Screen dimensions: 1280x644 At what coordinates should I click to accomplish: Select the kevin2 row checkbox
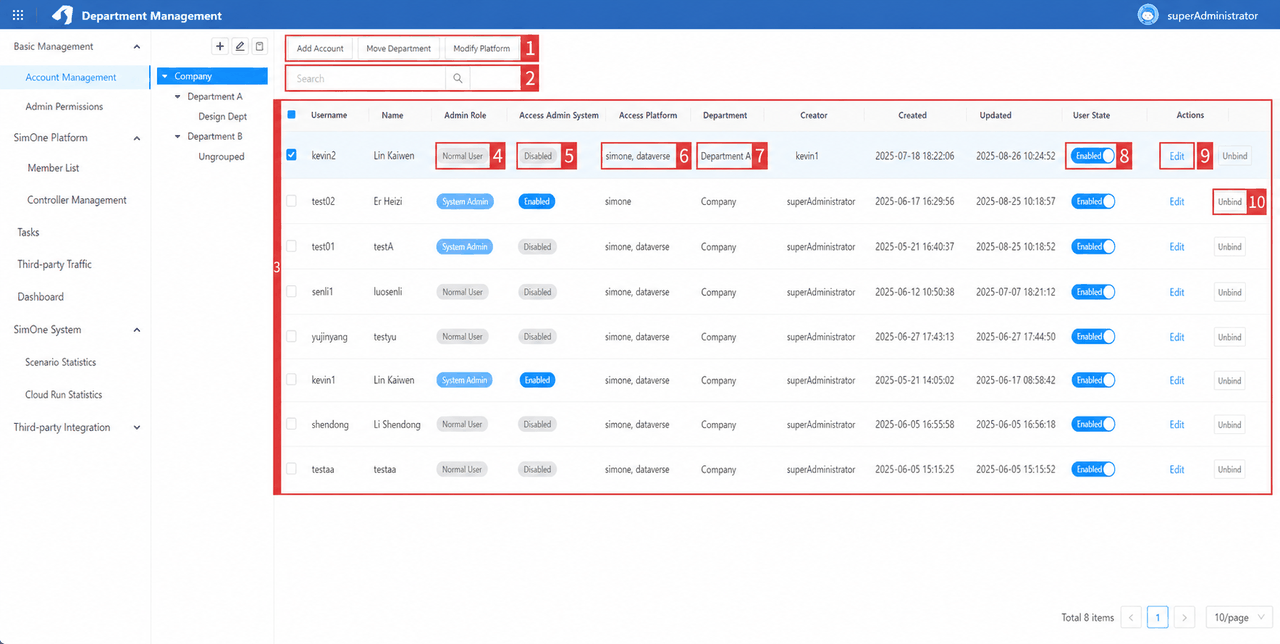pos(291,155)
